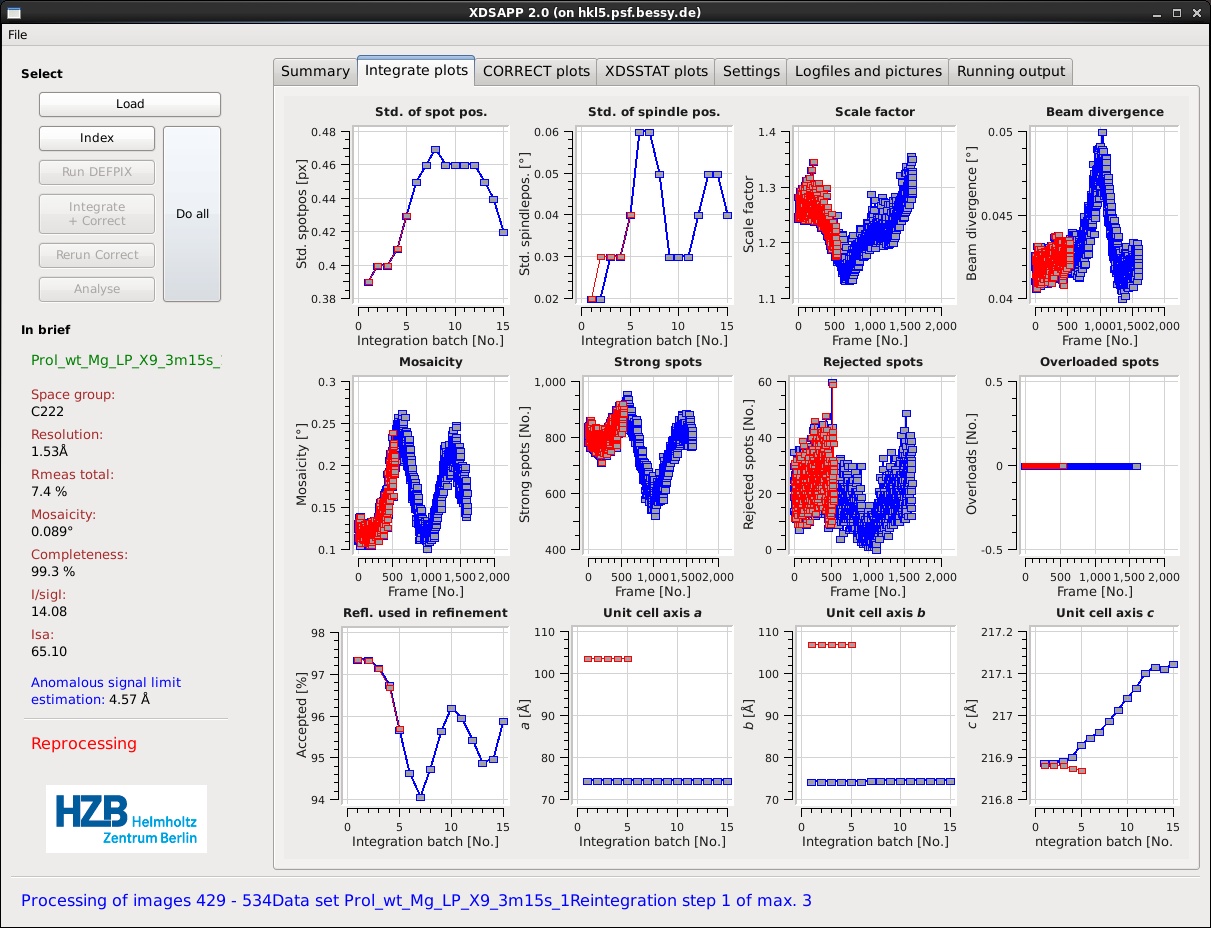Show the Running output tab
Image resolution: width=1211 pixels, height=928 pixels.
[1011, 71]
